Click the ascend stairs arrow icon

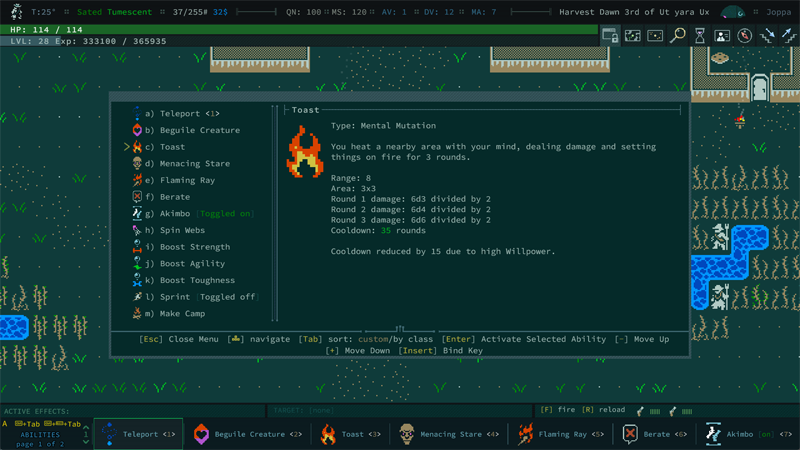[x=788, y=35]
